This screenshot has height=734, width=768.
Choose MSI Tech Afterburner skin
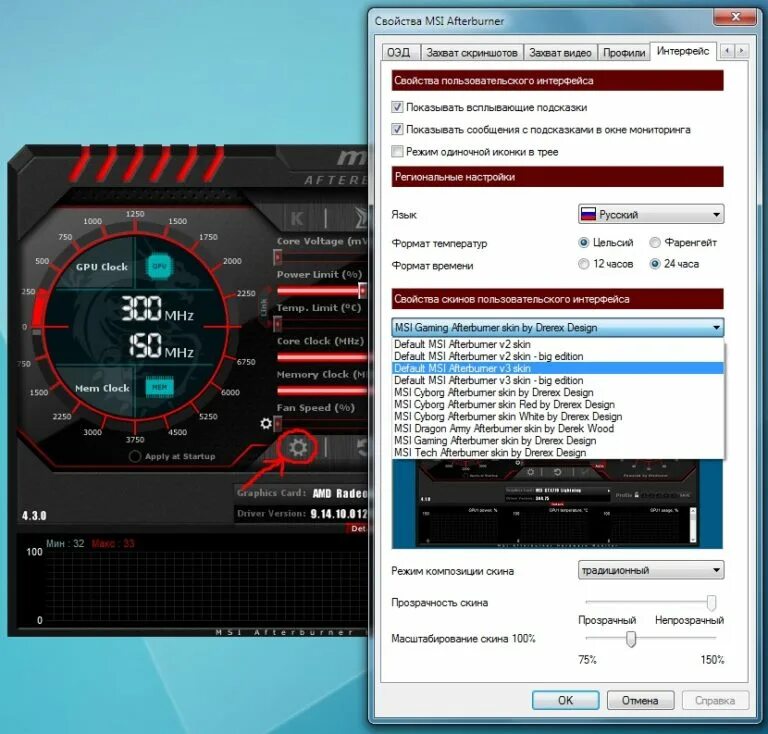(558, 452)
